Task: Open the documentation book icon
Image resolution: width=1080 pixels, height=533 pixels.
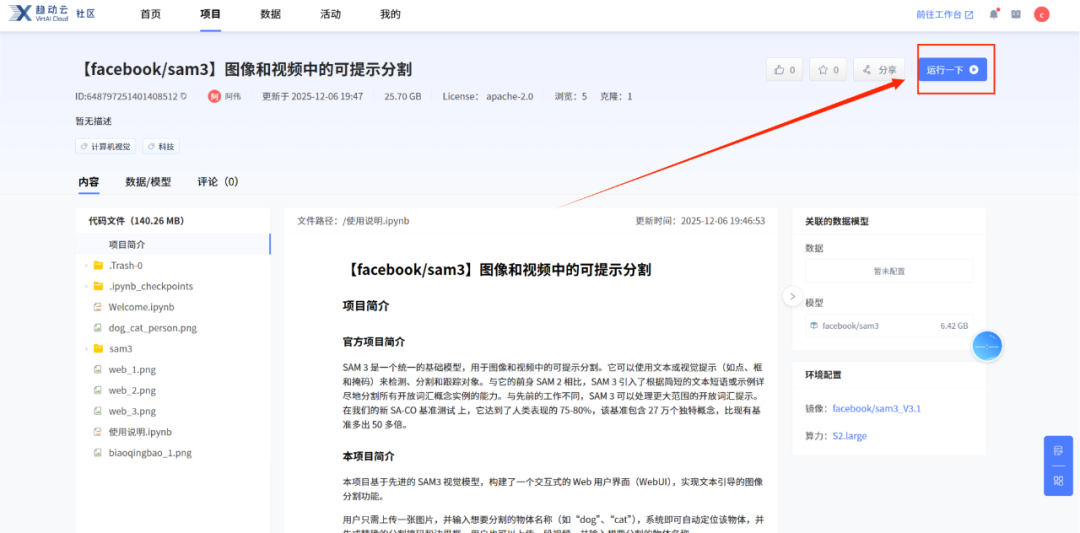Action: tap(1015, 14)
